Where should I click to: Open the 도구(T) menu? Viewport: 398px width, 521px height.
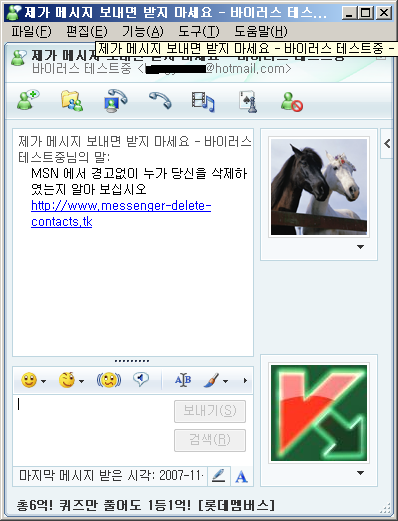(199, 31)
